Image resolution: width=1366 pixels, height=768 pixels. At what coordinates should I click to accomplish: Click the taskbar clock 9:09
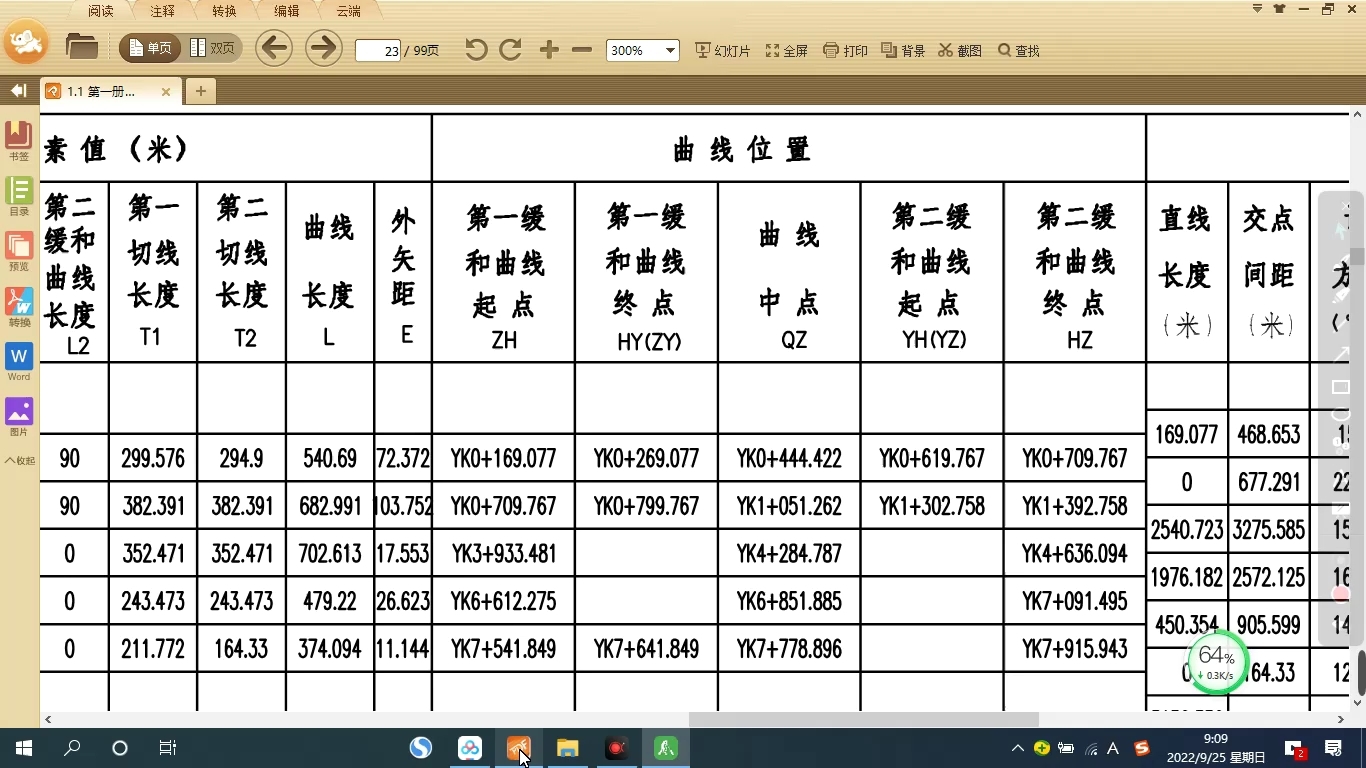click(x=1216, y=748)
